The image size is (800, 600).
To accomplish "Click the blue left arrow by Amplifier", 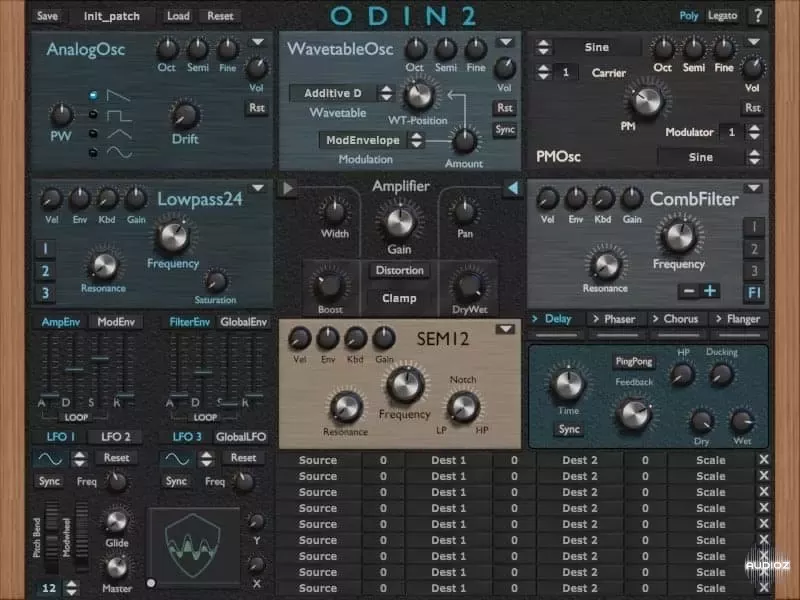I will (512, 188).
